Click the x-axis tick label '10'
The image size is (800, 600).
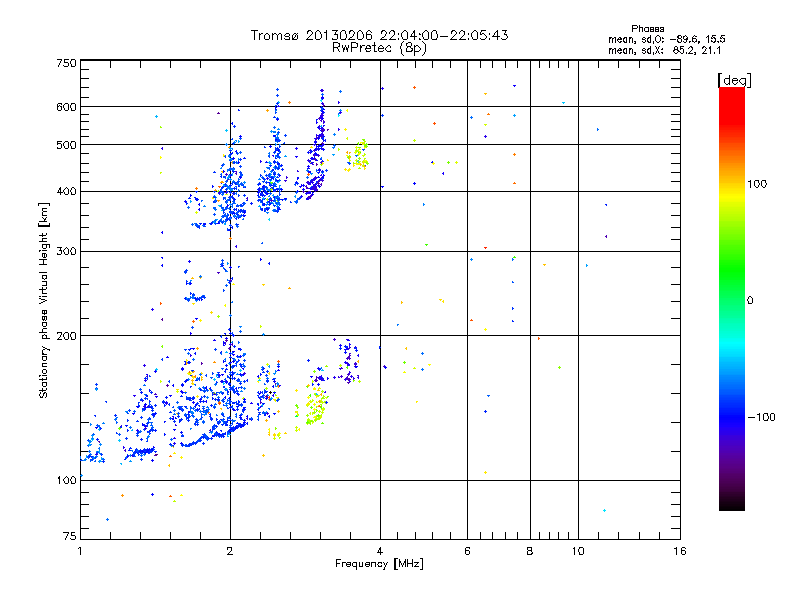click(x=578, y=551)
